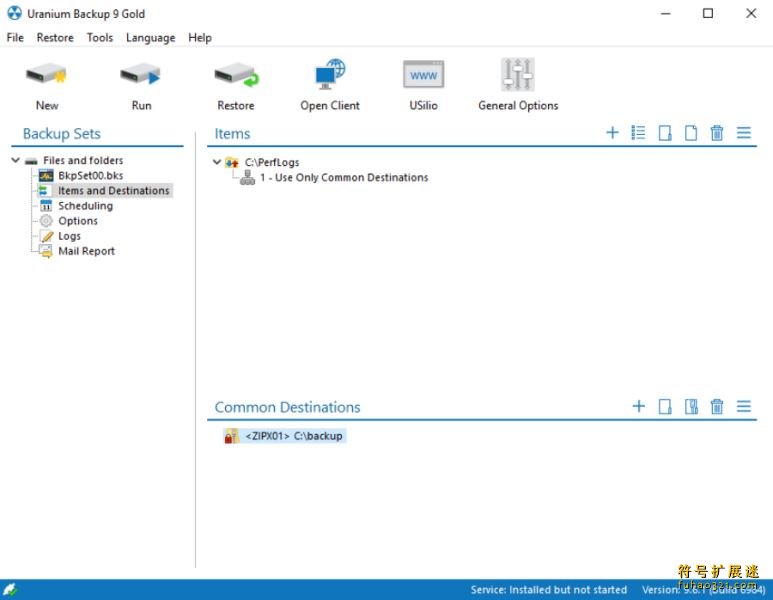
Task: Add a common destination with plus icon
Action: [x=639, y=406]
